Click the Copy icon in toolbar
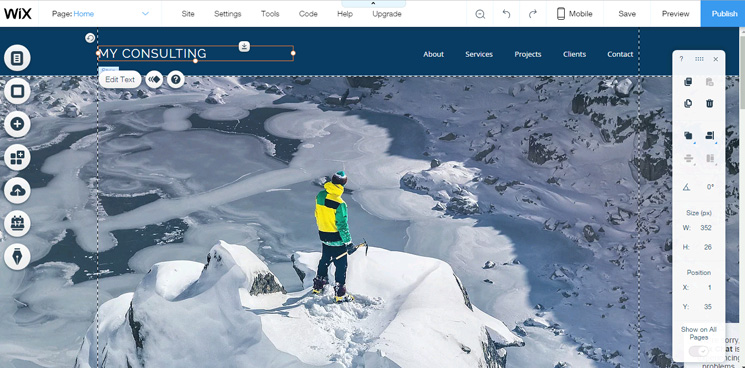Image resolution: width=745 pixels, height=368 pixels. [688, 82]
